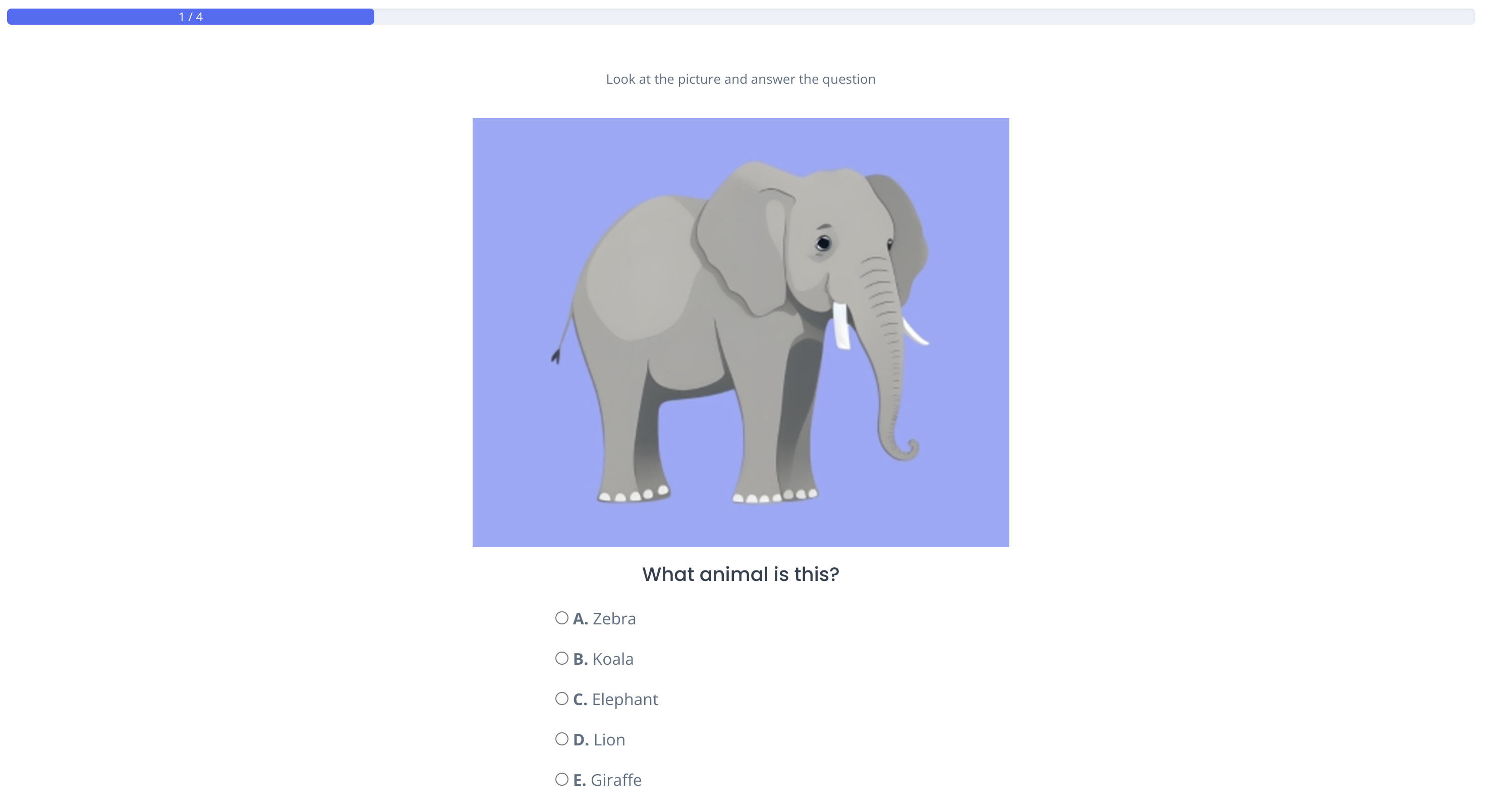The height and width of the screenshot is (812, 1485).
Task: Click the unfilled gray part of progress bar
Action: 924,17
